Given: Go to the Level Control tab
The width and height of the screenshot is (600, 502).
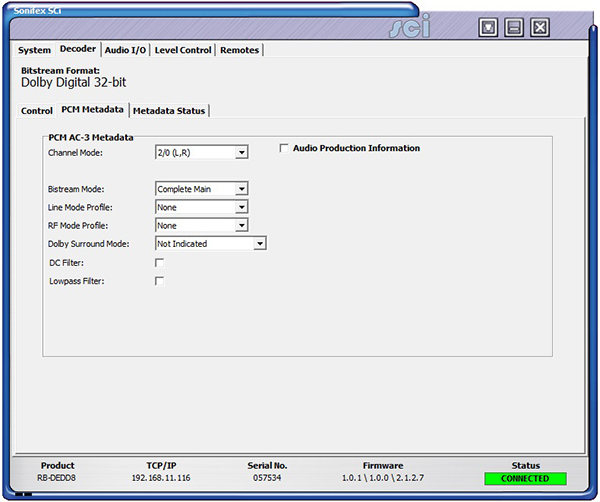Looking at the screenshot, I should click(x=183, y=50).
